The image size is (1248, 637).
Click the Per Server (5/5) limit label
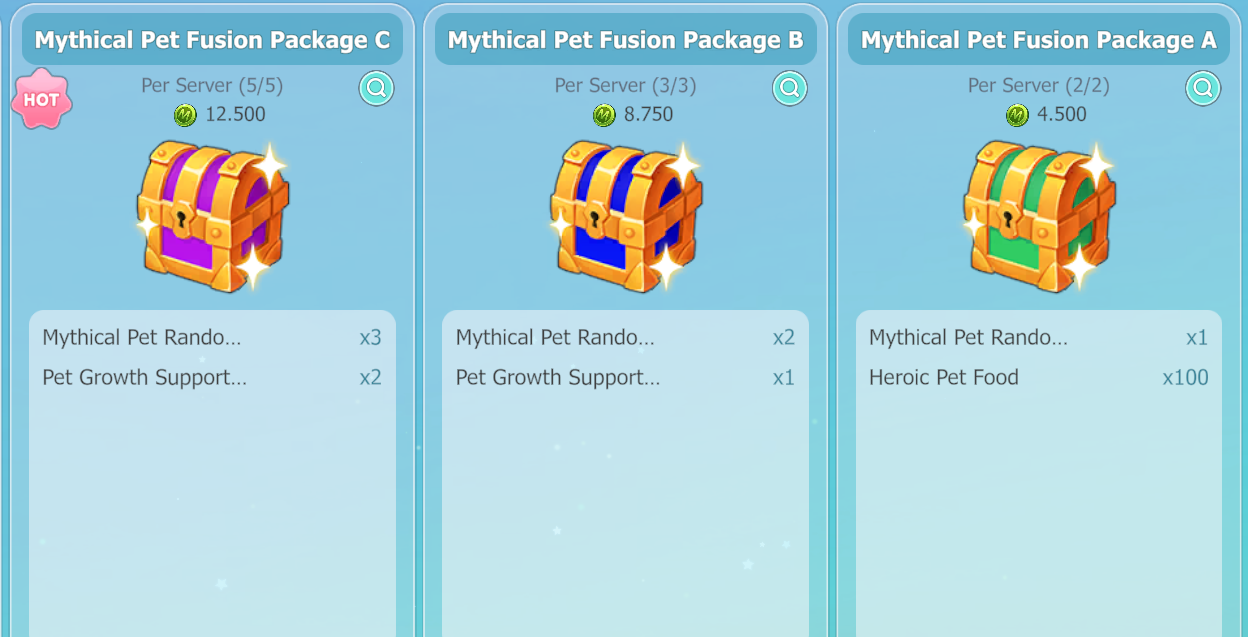tap(212, 86)
